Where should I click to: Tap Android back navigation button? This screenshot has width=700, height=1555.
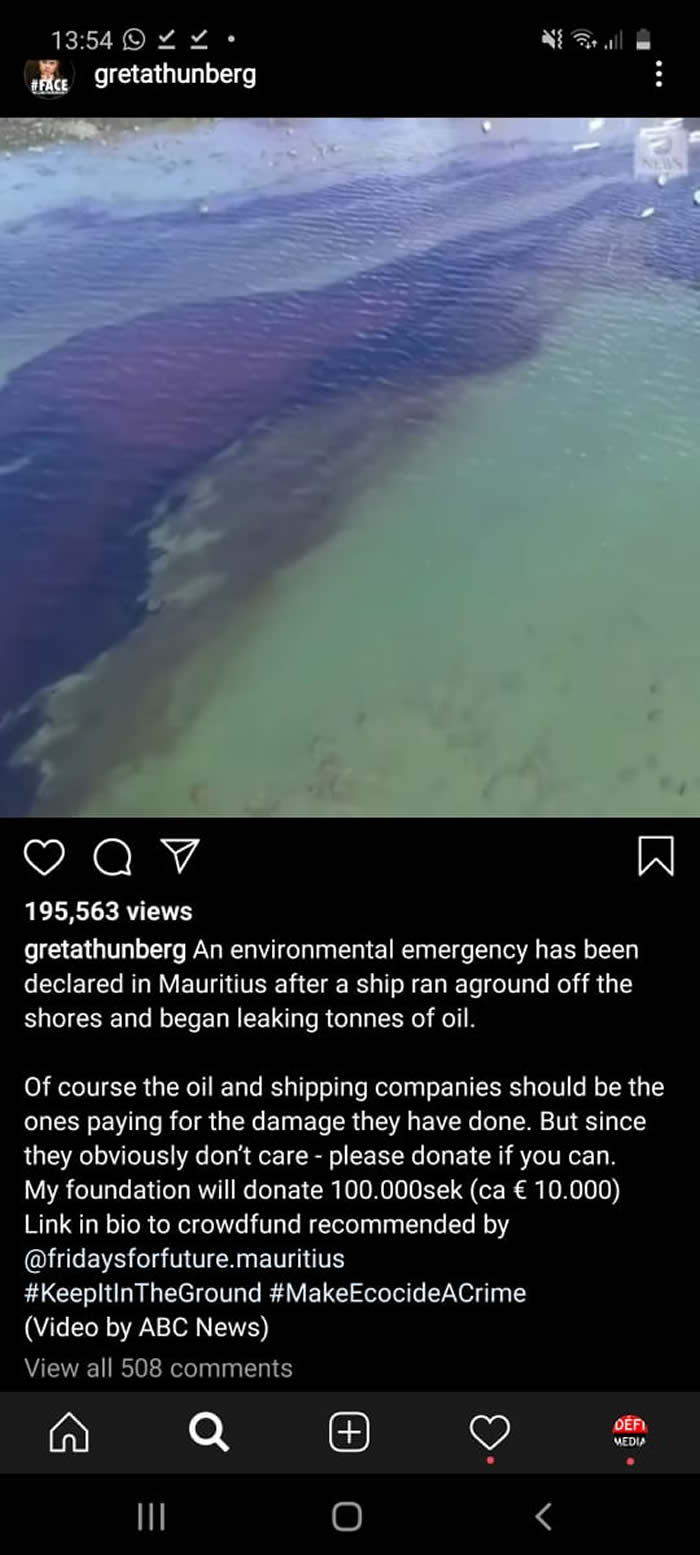(543, 1516)
